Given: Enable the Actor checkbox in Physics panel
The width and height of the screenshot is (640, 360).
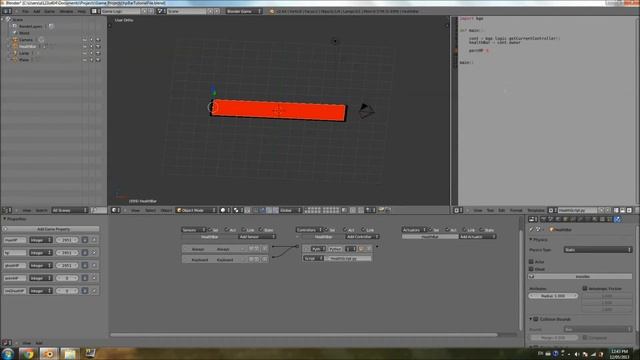Looking at the screenshot, I should pos(531,261).
